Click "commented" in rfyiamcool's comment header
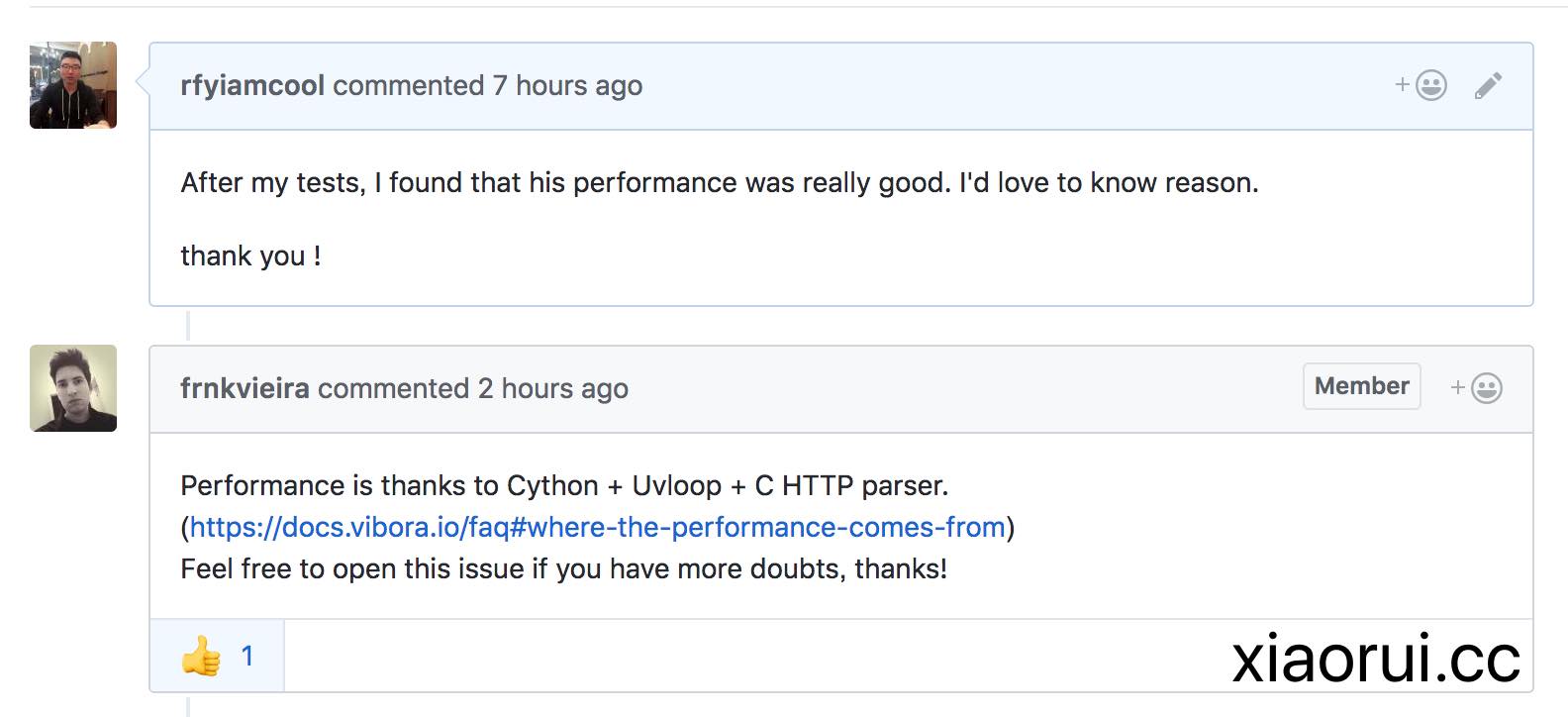Viewport: 1568px width, 717px height. coord(408,86)
